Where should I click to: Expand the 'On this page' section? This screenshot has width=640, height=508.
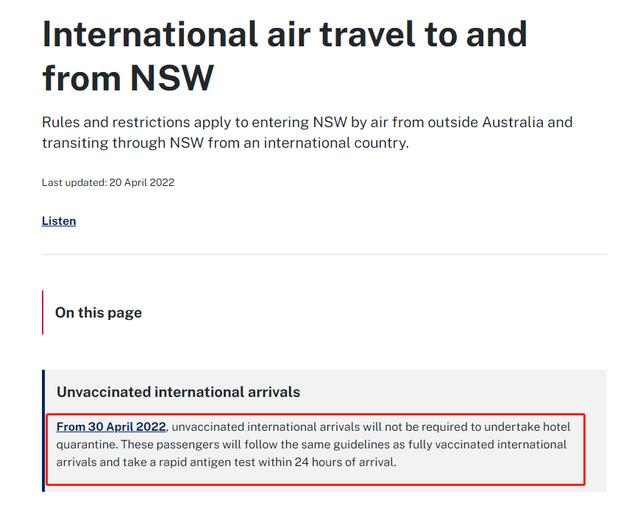[98, 313]
